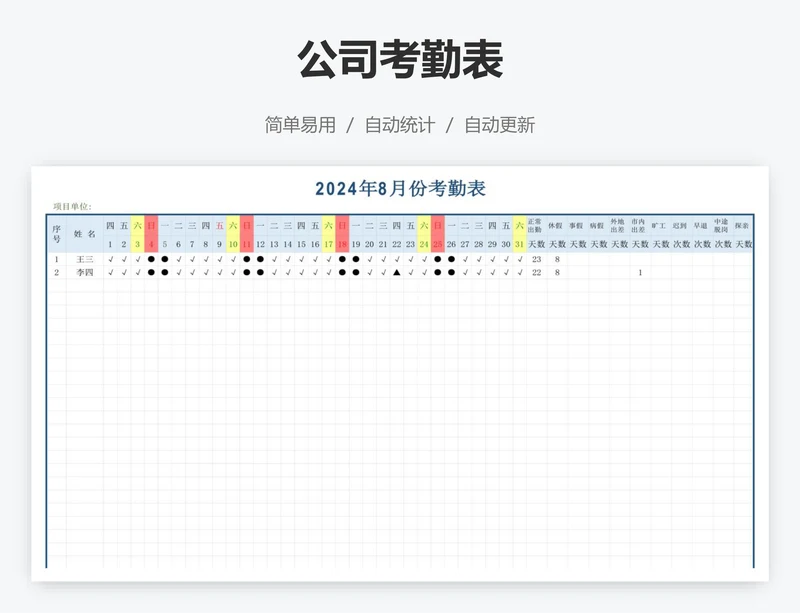Click the 自动统计 tagline text
The image size is (800, 613).
pyautogui.click(x=400, y=125)
